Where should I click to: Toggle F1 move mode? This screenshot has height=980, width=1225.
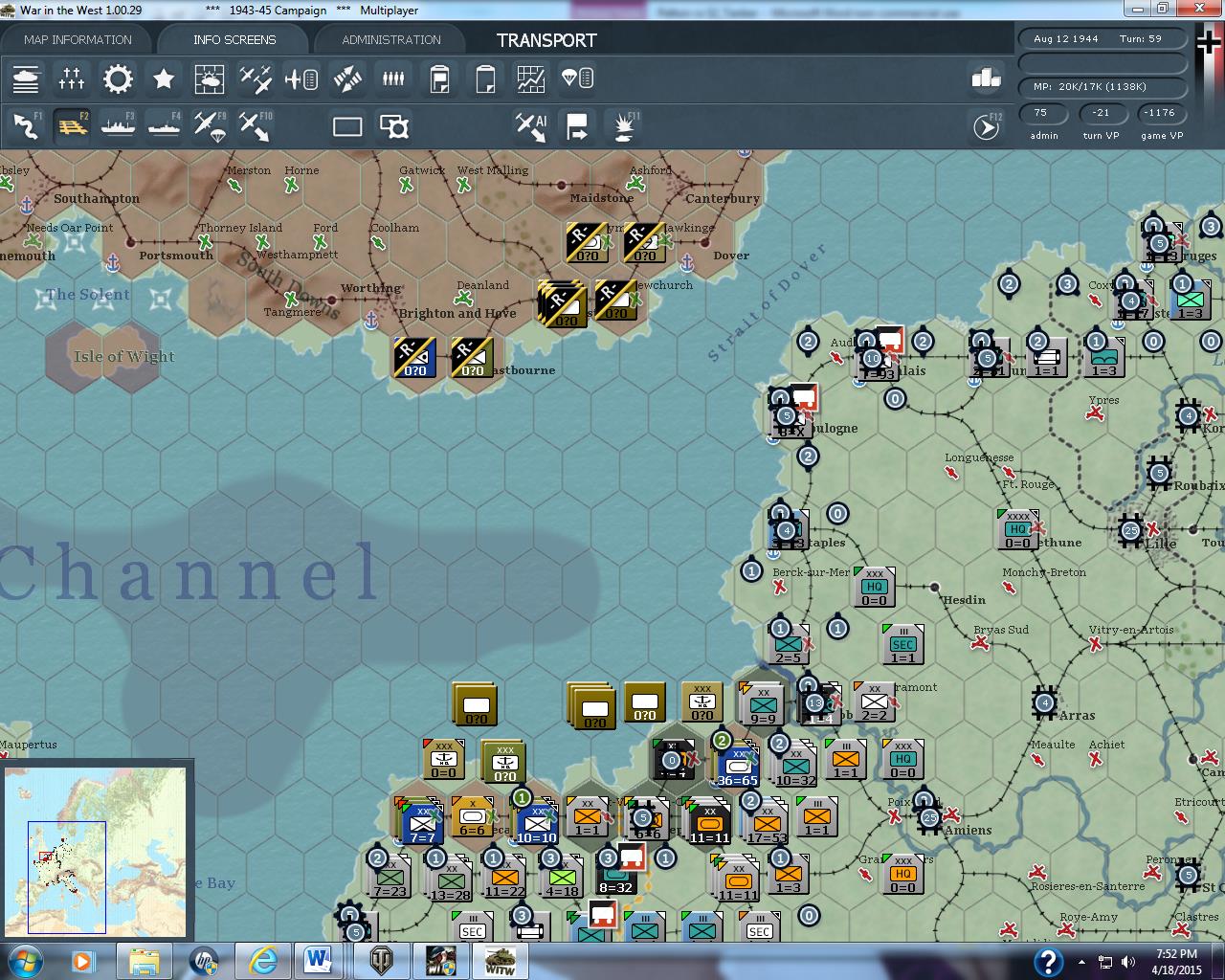[x=26, y=126]
